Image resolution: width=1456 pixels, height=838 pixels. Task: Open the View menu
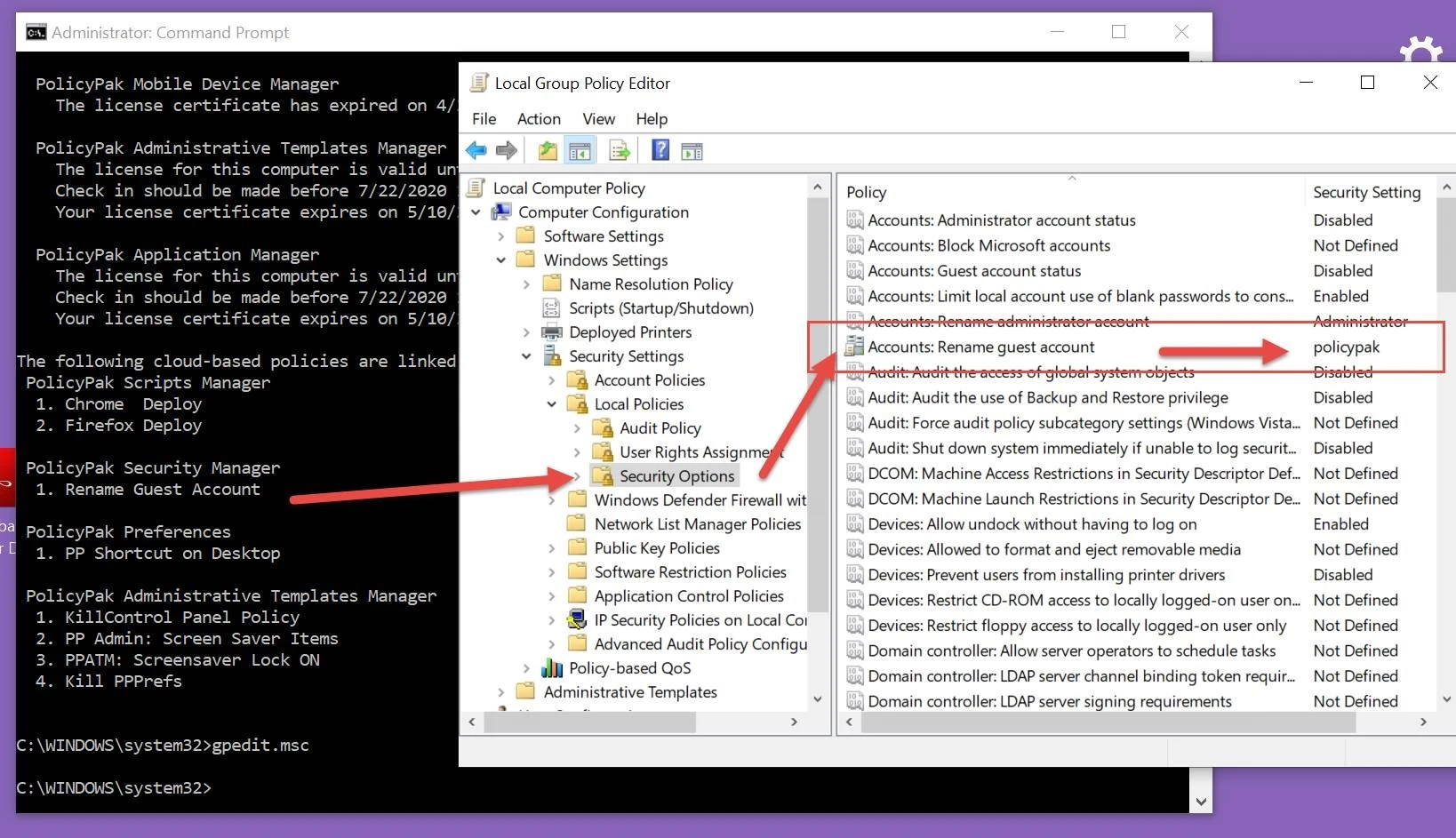598,119
